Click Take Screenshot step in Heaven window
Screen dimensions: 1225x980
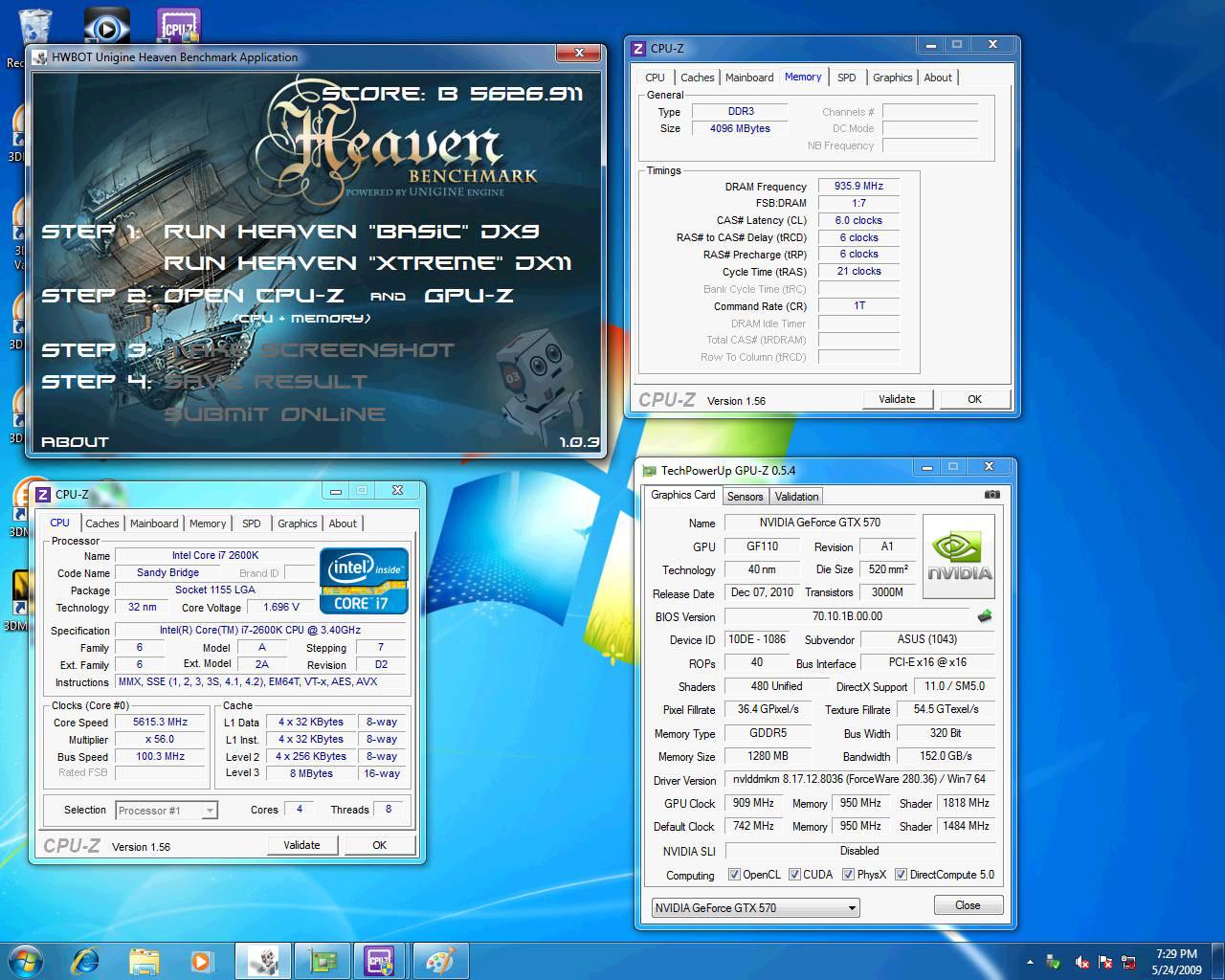coord(309,350)
